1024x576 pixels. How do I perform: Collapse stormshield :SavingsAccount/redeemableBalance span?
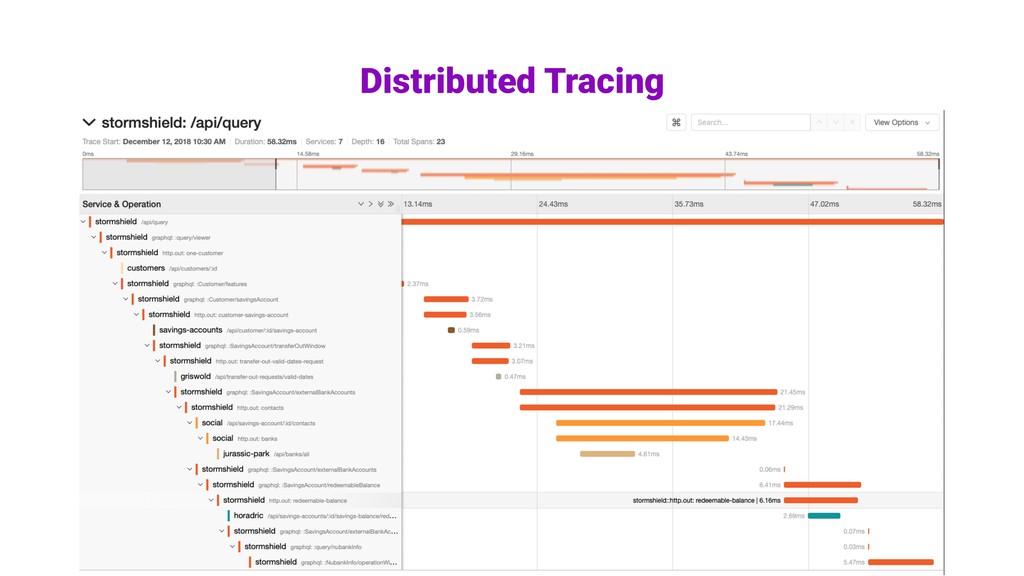coord(200,485)
